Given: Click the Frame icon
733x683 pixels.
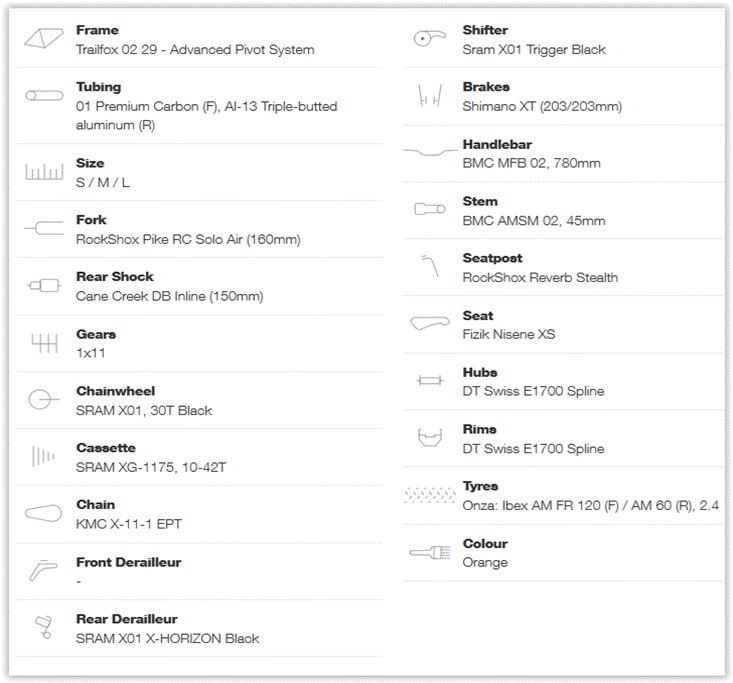Looking at the screenshot, I should pyautogui.click(x=44, y=38).
